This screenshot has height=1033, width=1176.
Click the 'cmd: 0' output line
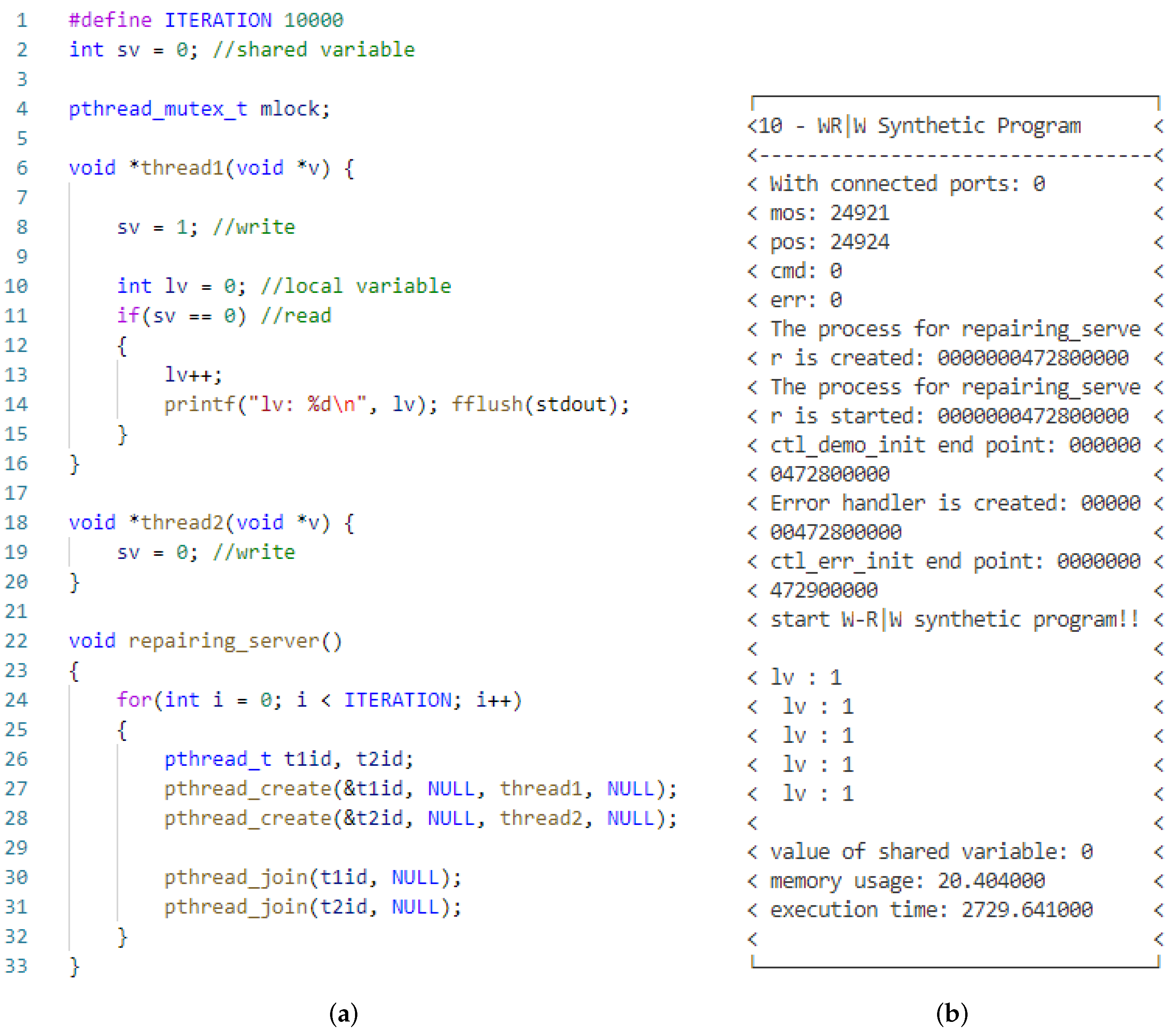coord(806,271)
